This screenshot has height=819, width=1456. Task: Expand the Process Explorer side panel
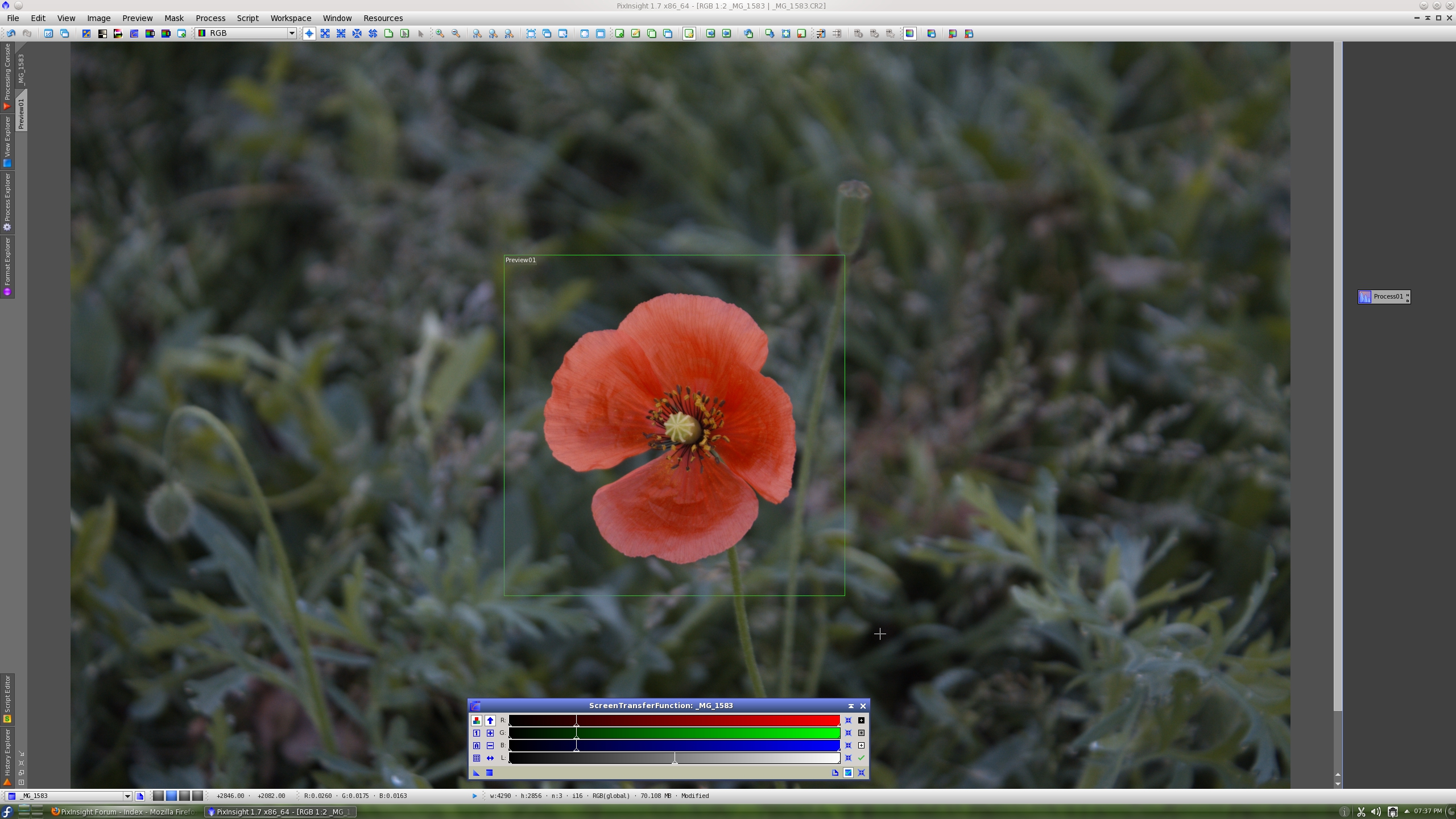coord(7,202)
